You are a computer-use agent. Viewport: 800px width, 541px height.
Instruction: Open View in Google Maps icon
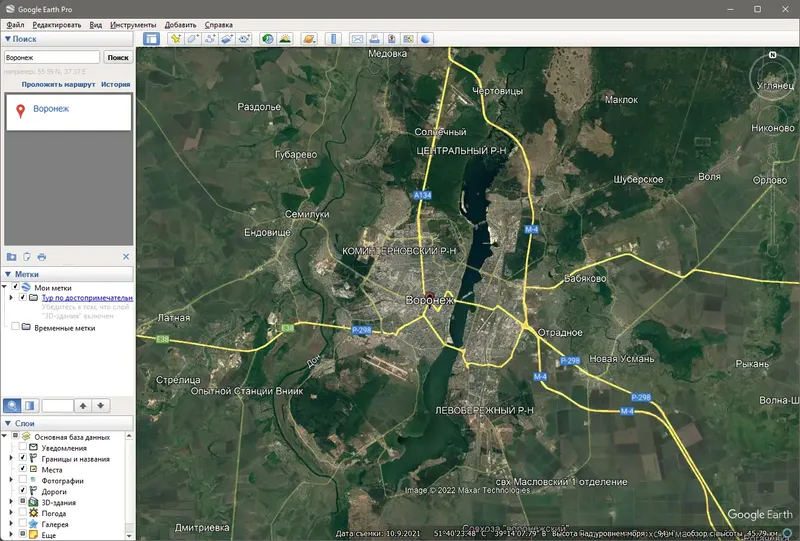408,39
